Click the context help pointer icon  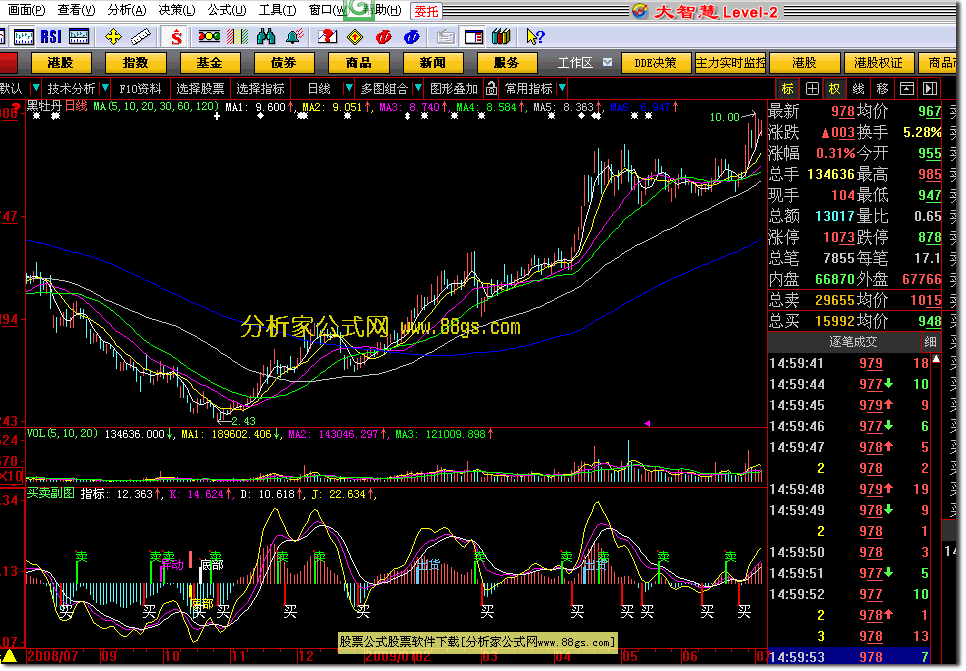tap(535, 37)
